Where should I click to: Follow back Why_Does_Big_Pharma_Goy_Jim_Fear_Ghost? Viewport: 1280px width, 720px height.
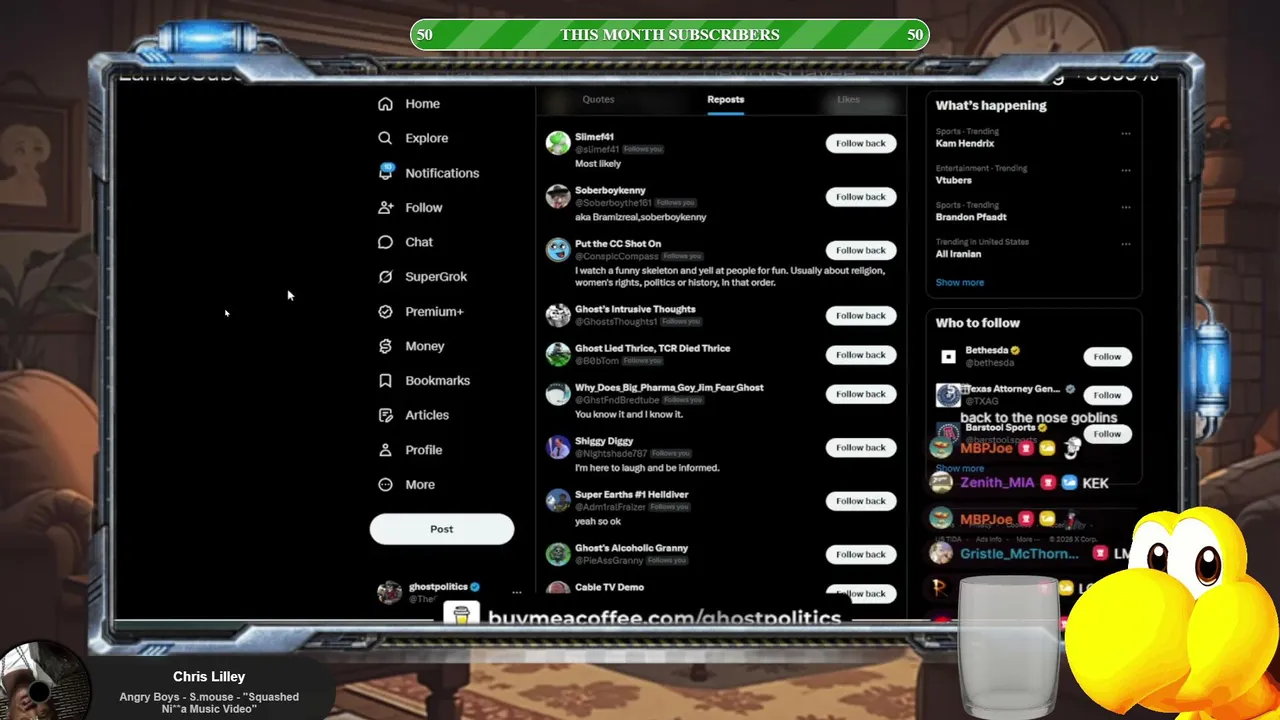[x=861, y=394]
